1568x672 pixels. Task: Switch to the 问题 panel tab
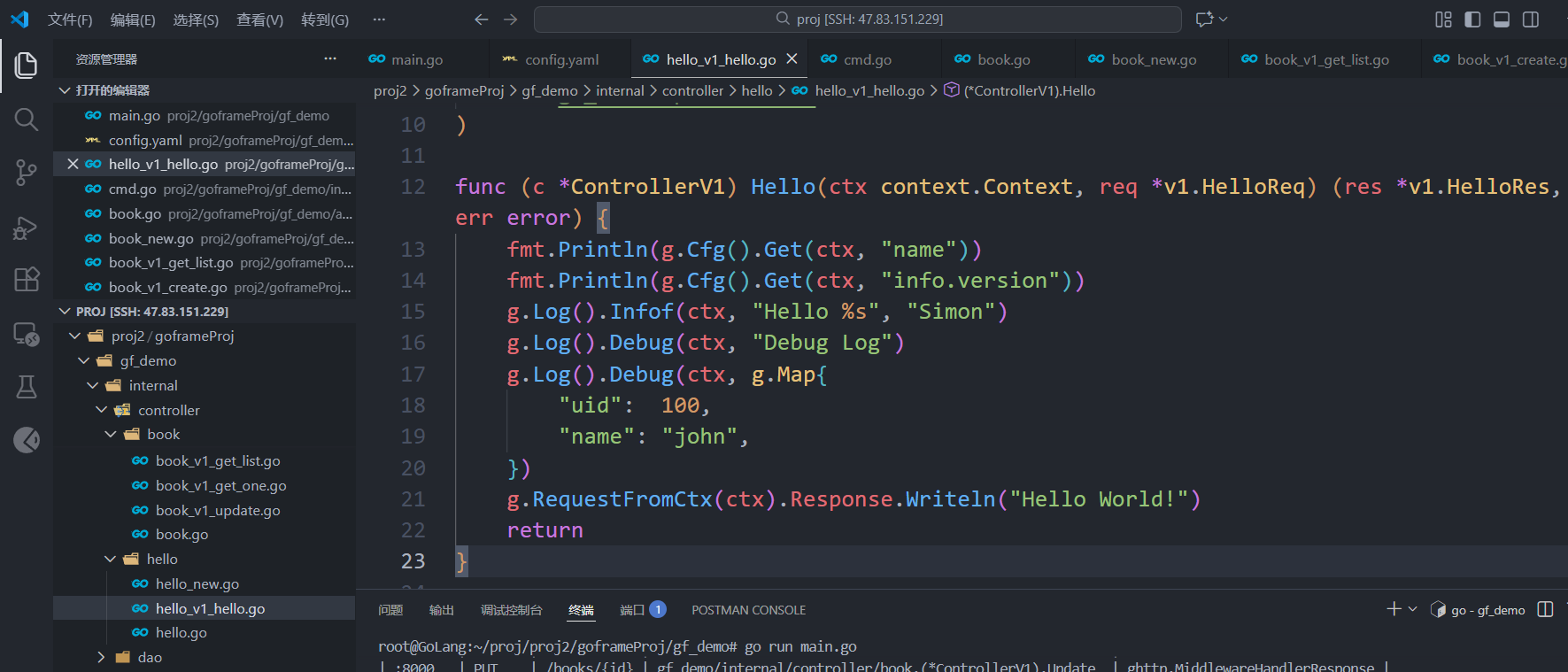pyautogui.click(x=390, y=610)
